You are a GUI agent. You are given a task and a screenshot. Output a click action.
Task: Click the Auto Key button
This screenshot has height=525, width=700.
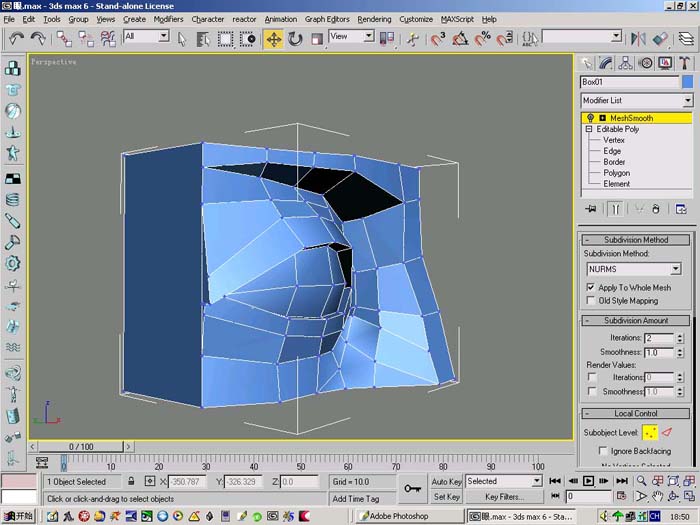click(446, 481)
